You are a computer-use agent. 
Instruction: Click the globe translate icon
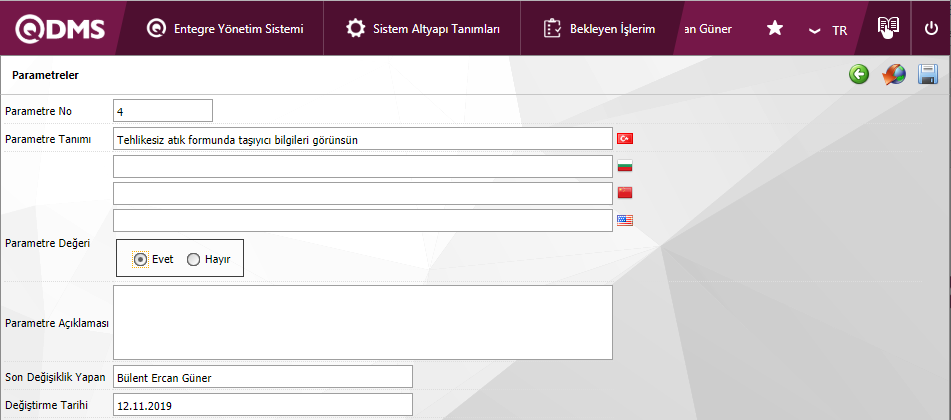[894, 75]
